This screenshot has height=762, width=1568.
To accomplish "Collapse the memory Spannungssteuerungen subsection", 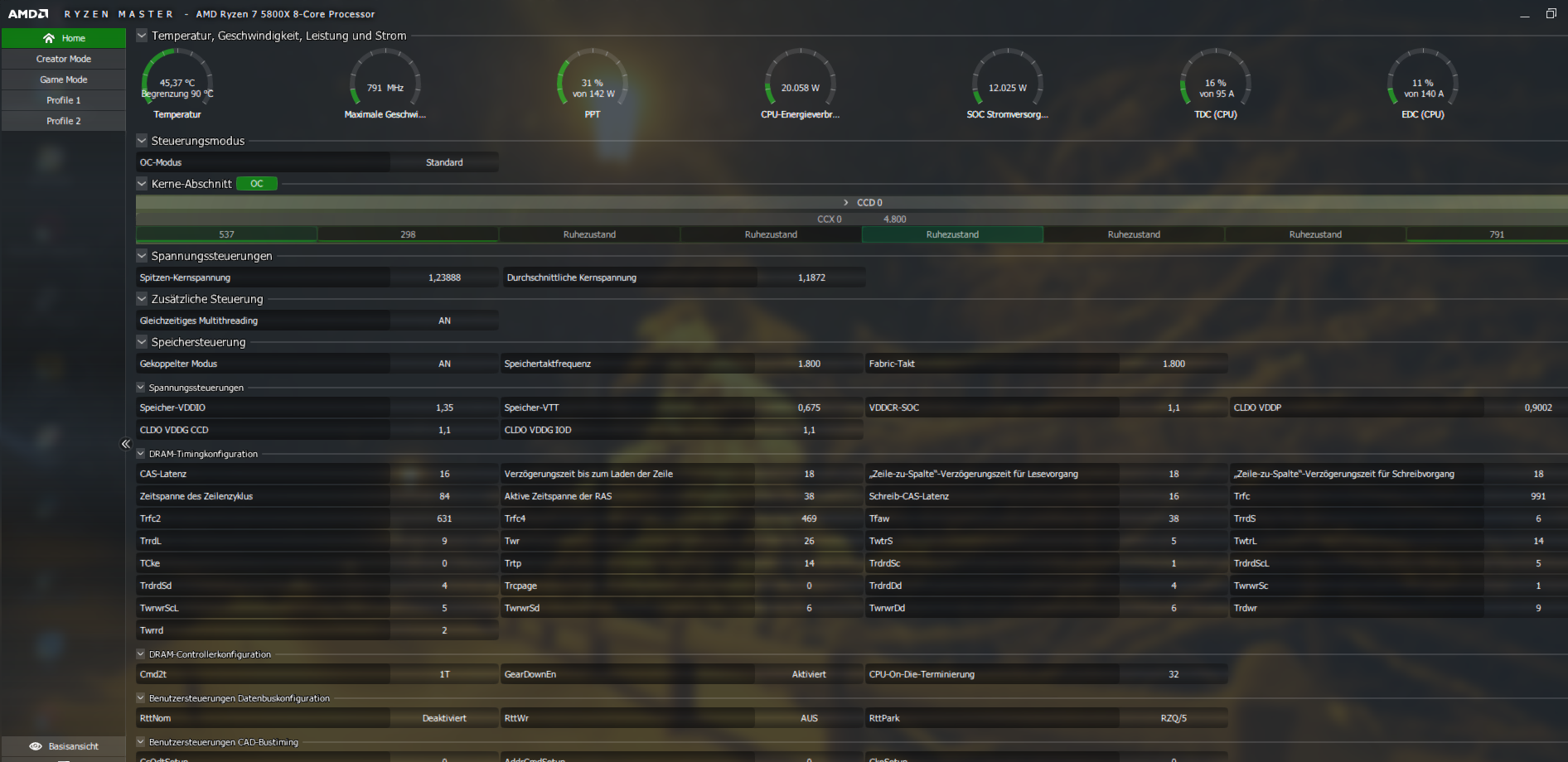I will [141, 388].
